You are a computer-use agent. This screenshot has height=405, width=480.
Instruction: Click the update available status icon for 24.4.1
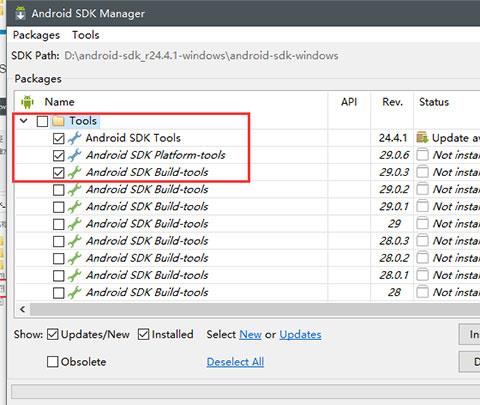422,138
